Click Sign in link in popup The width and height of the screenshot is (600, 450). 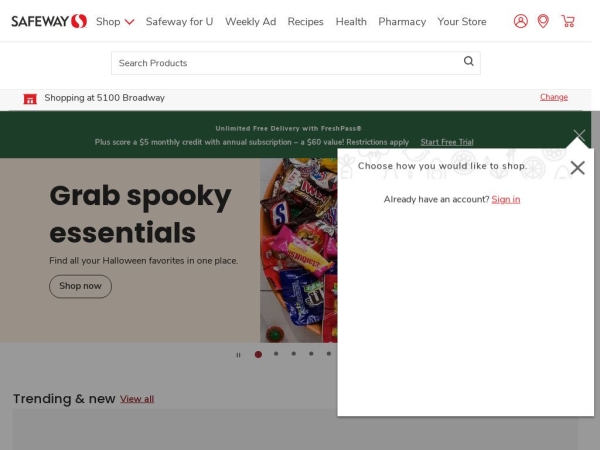(505, 199)
